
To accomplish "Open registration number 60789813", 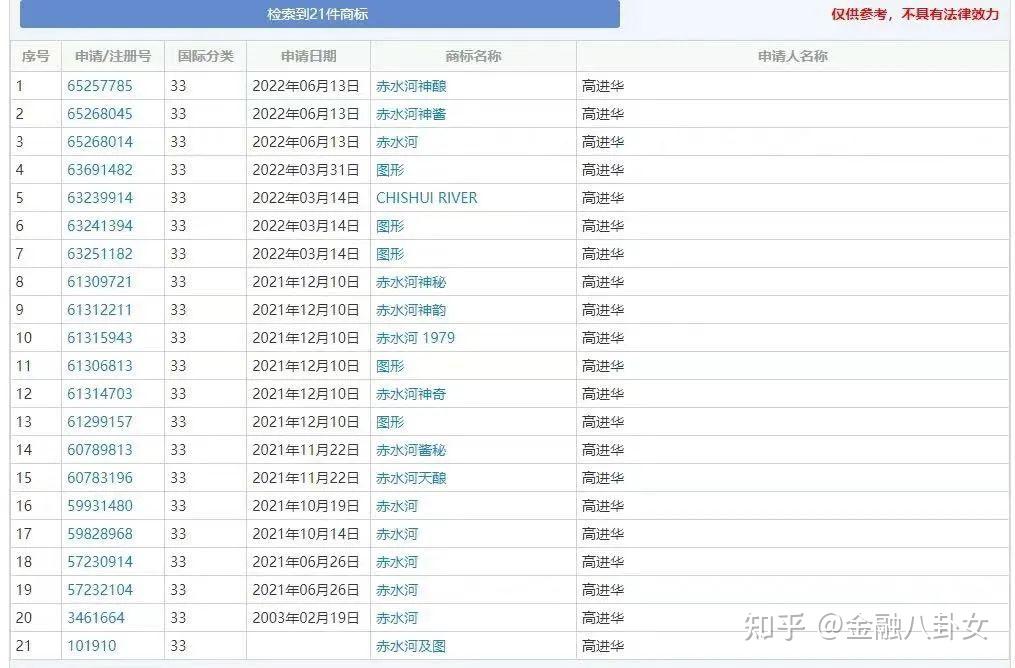I will click(x=100, y=450).
